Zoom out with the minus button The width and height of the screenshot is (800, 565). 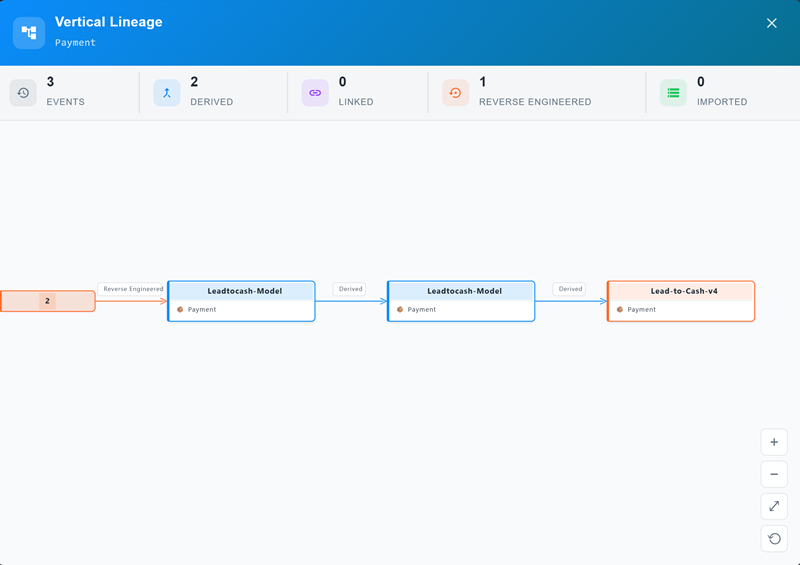[774, 474]
